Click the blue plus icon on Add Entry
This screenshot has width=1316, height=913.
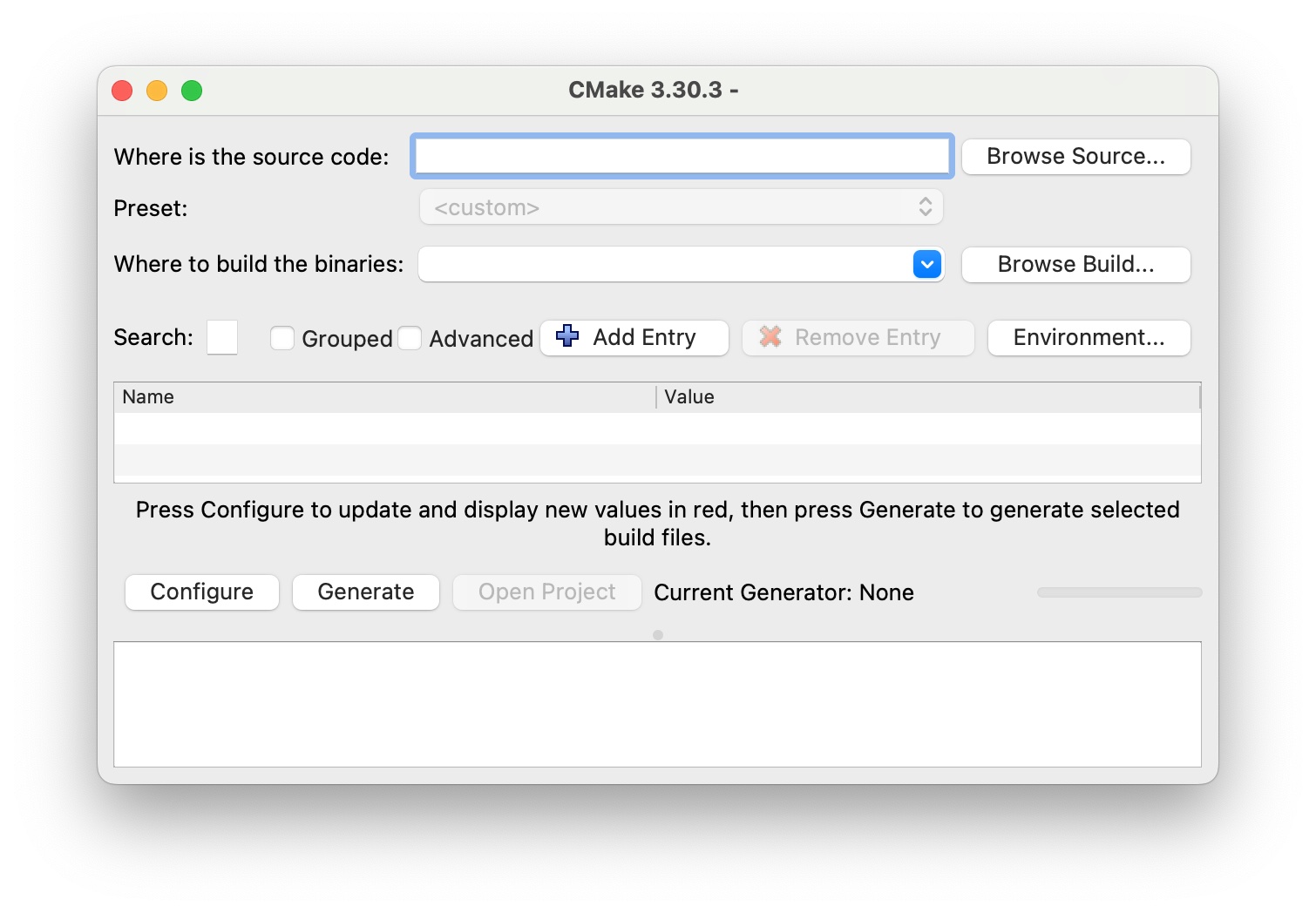click(x=567, y=335)
